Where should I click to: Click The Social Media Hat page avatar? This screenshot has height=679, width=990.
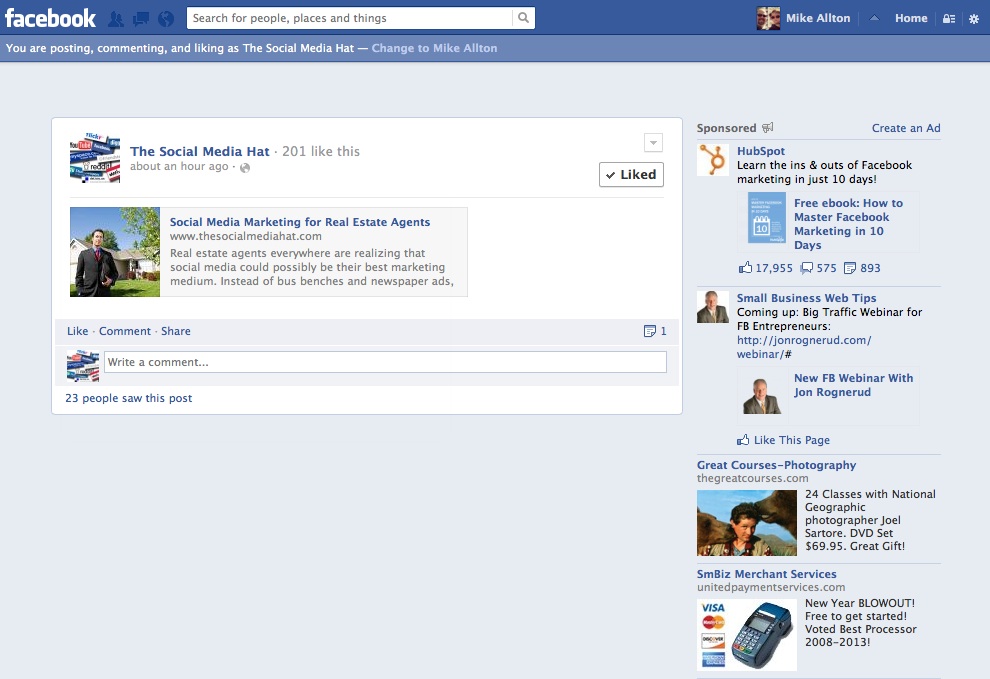pyautogui.click(x=95, y=157)
